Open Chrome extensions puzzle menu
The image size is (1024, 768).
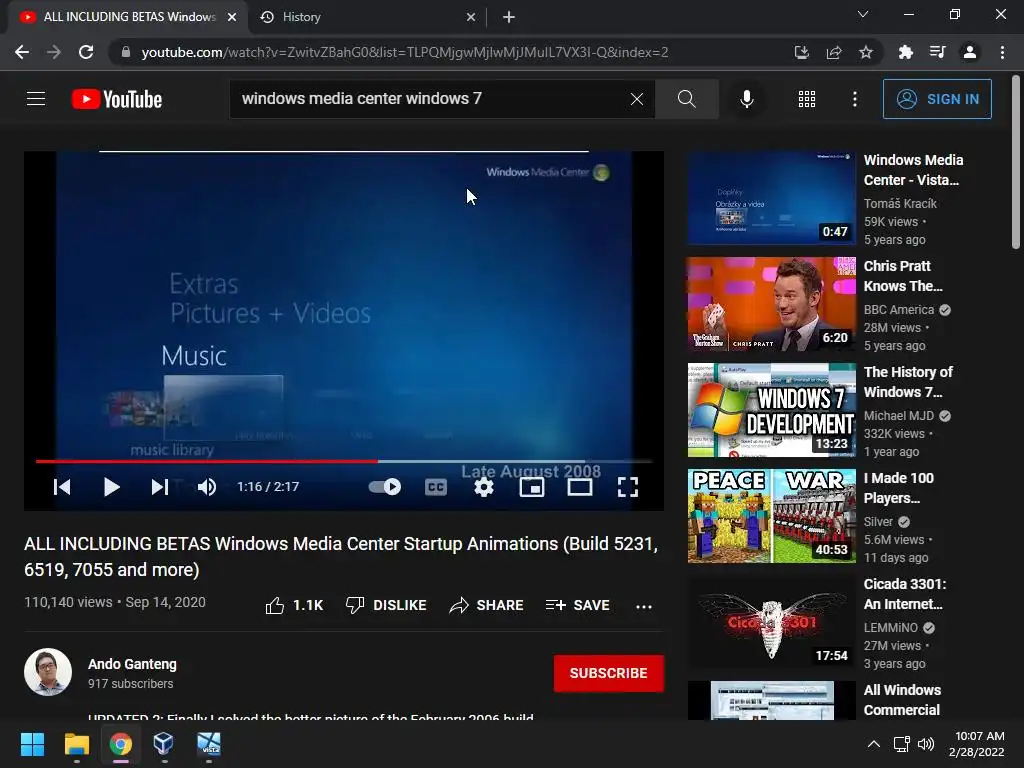tap(905, 52)
